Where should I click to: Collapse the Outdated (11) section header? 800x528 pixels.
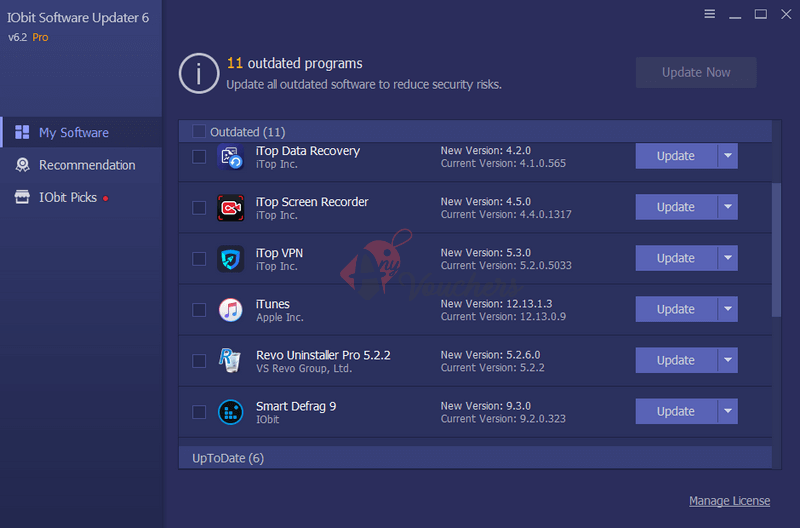[x=475, y=132]
